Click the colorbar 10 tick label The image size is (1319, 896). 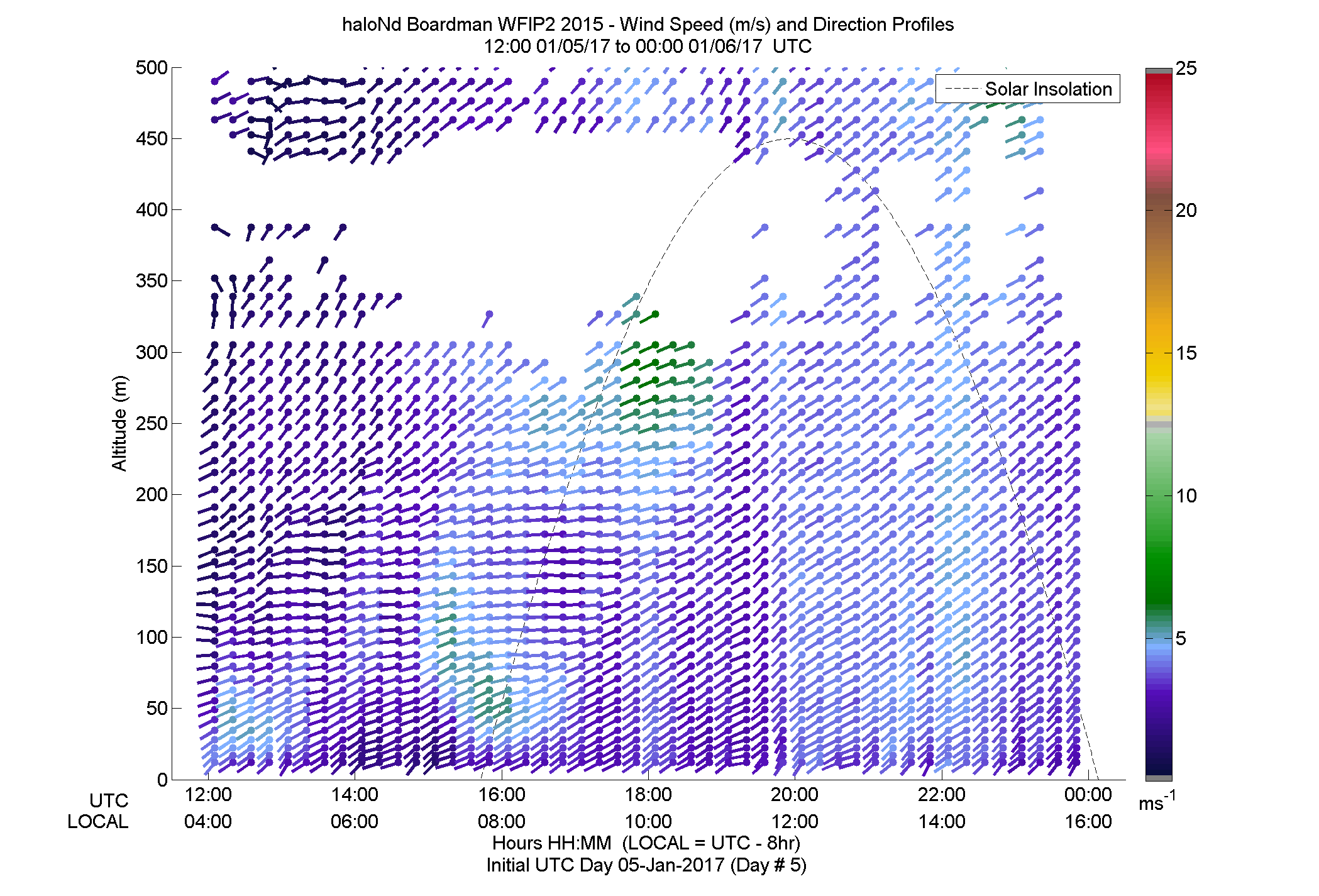pyautogui.click(x=1186, y=496)
